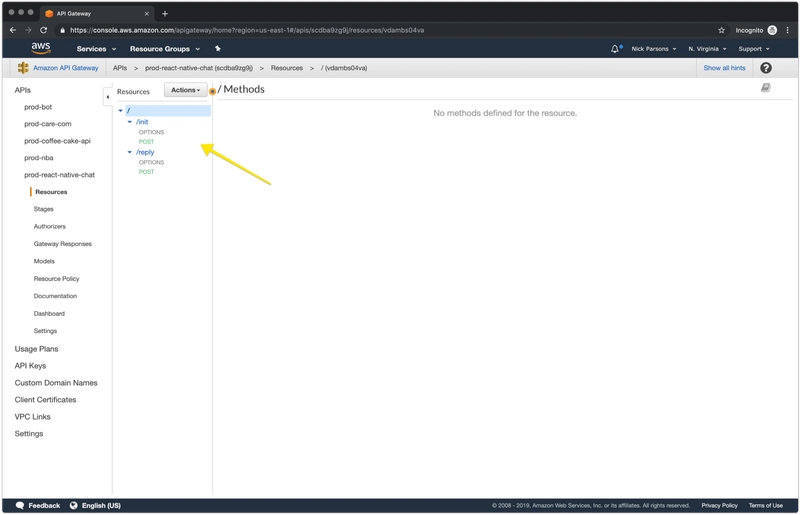Open a new browser tab with plus icon
This screenshot has width=800, height=515.
(x=165, y=14)
